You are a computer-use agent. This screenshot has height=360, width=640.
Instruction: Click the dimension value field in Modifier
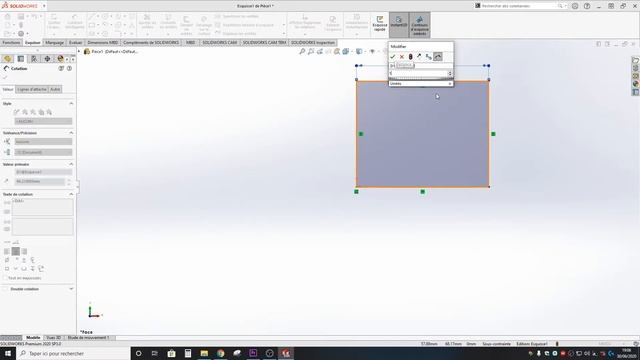point(418,73)
